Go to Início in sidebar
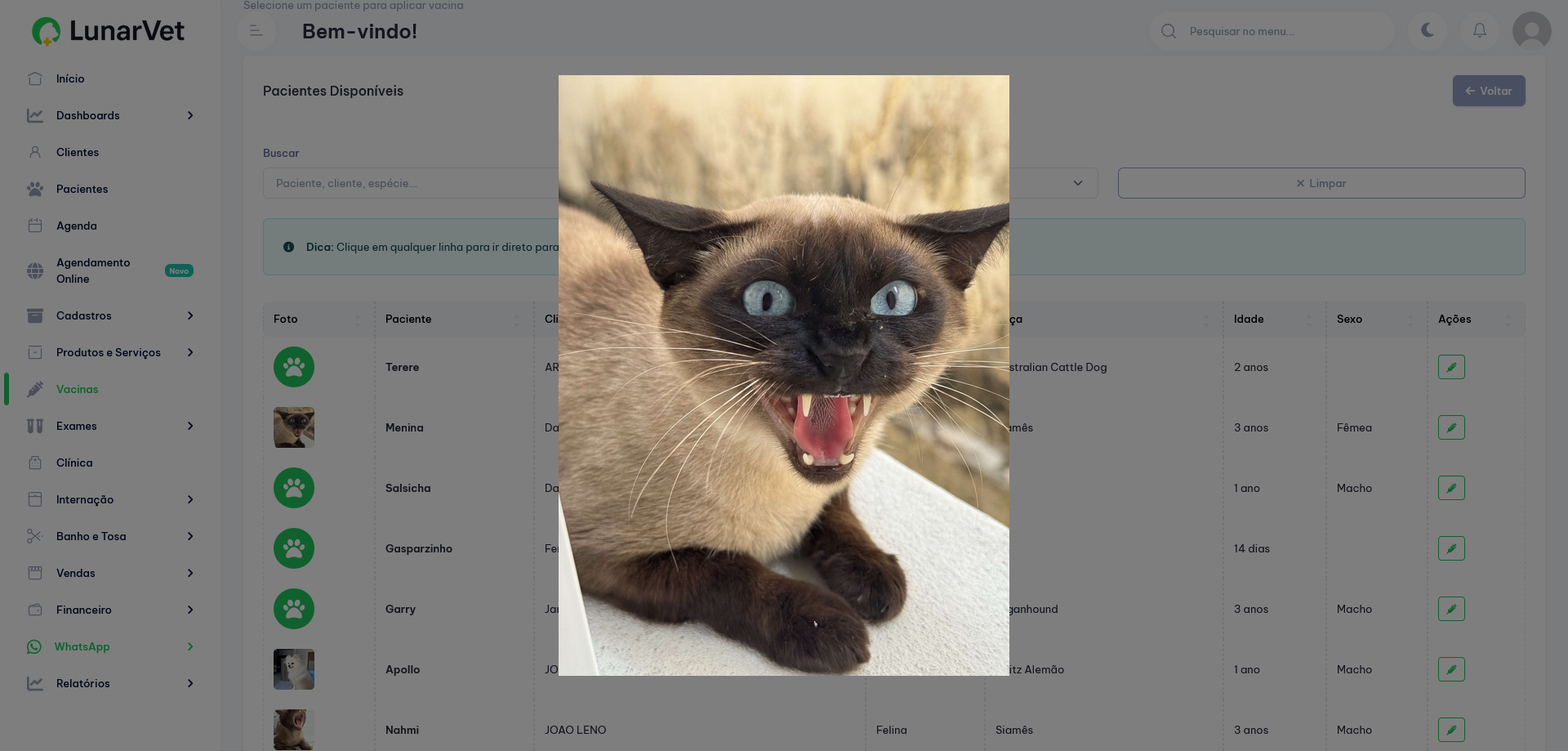 click(x=70, y=78)
